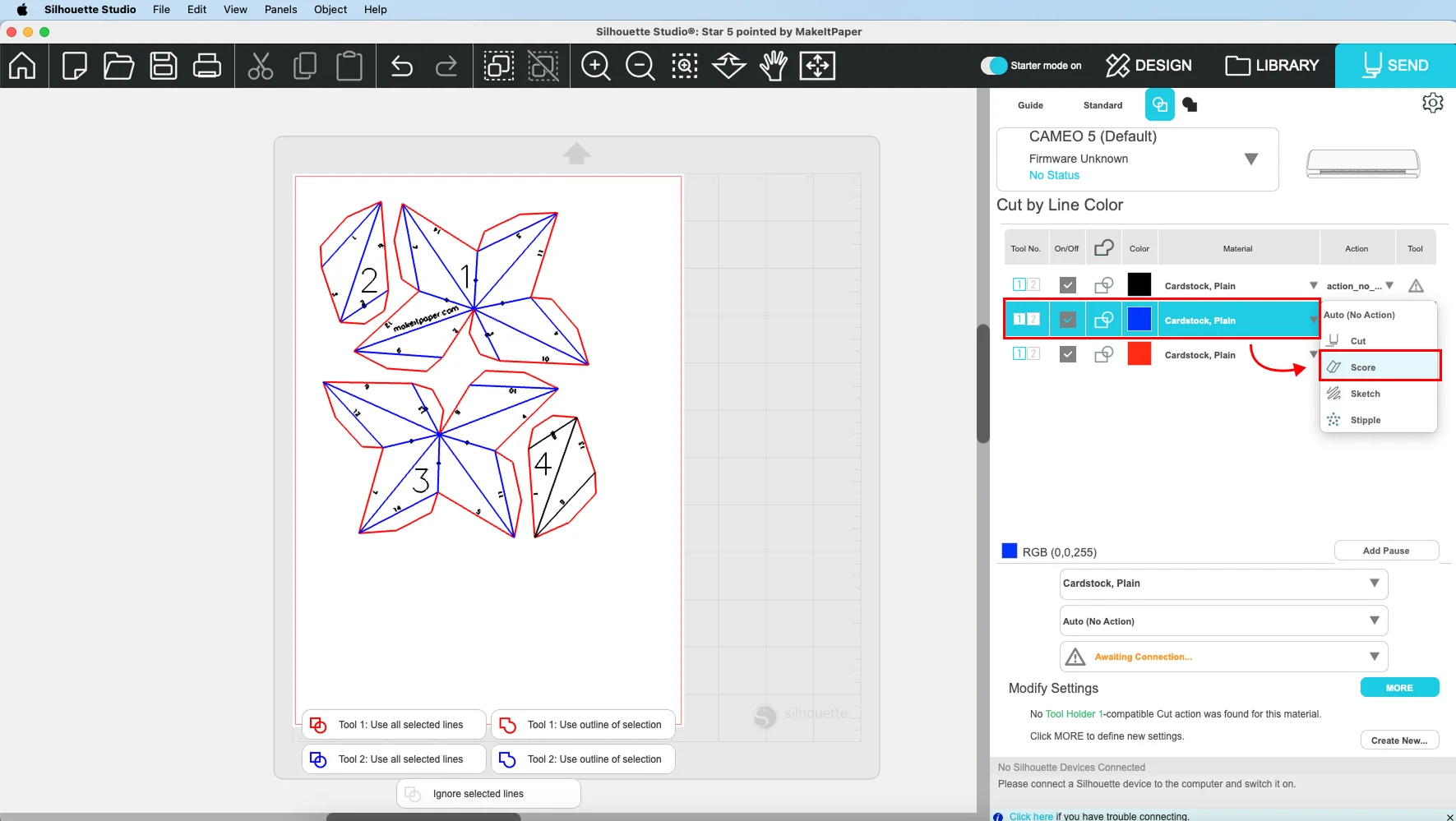
Task: Cut selection with scissors icon
Action: (x=261, y=65)
